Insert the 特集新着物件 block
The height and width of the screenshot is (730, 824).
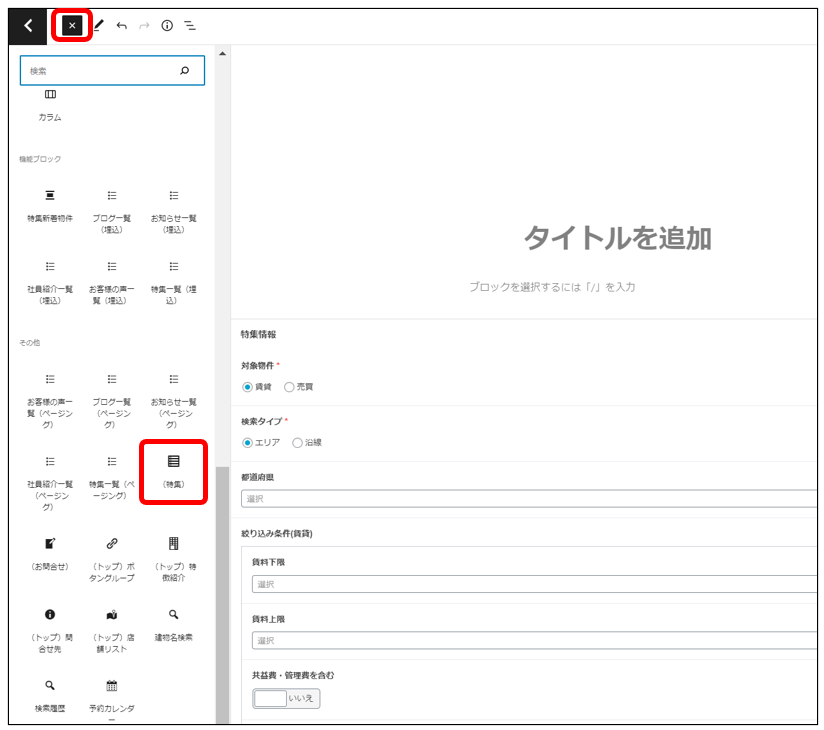(50, 205)
